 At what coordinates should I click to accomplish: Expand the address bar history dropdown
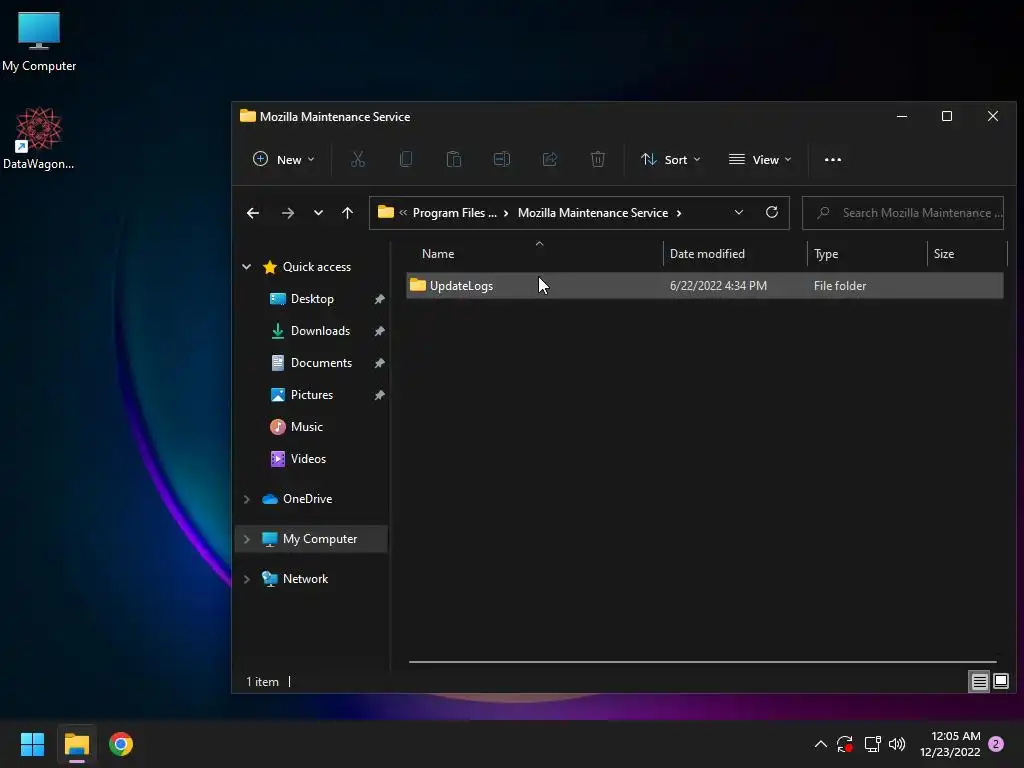pos(739,212)
